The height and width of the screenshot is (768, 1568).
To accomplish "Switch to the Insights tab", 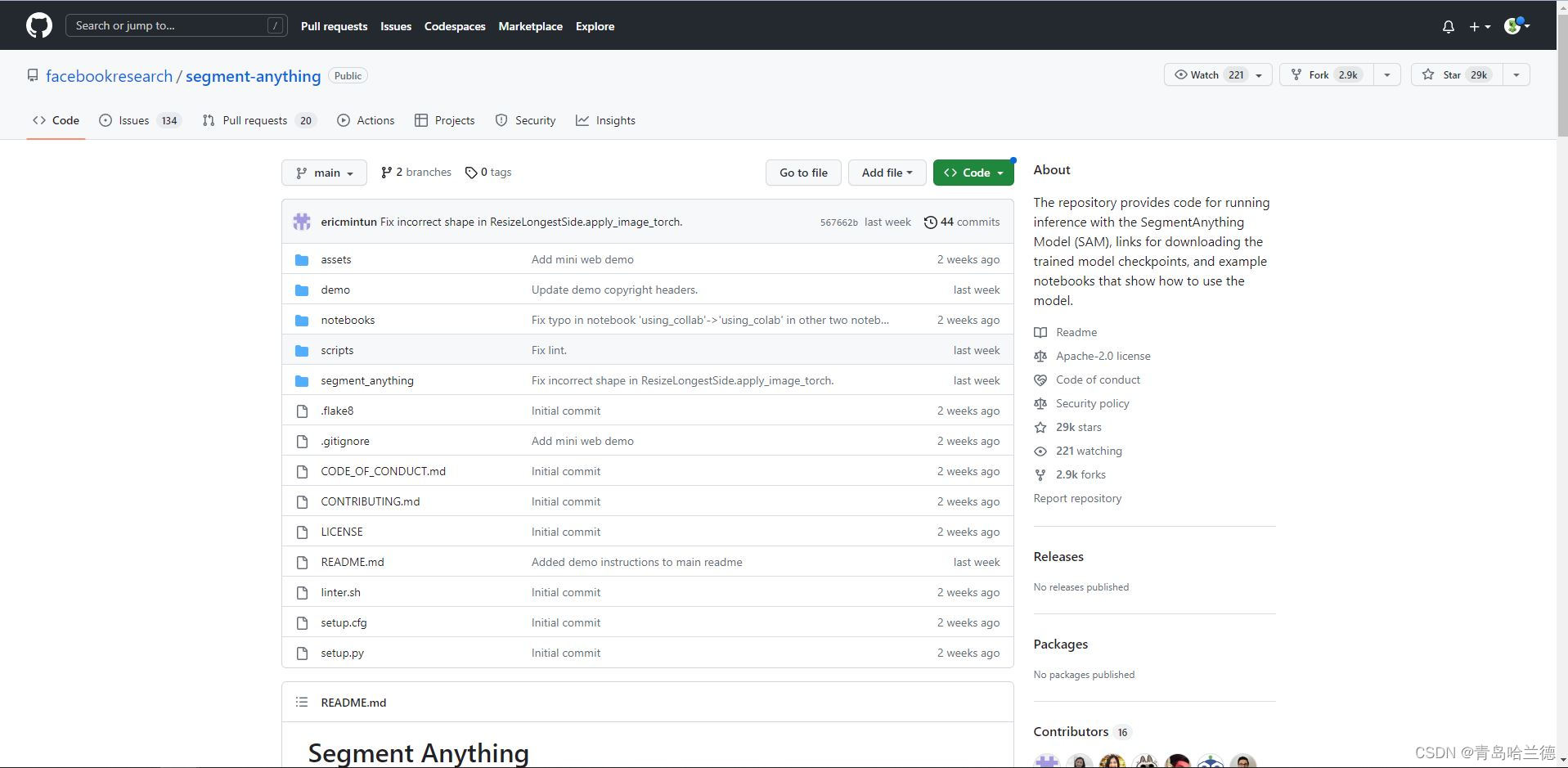I will [605, 120].
